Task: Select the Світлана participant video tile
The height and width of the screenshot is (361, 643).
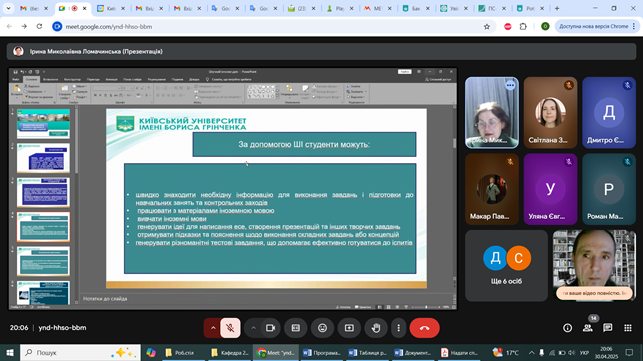Action: click(x=550, y=112)
